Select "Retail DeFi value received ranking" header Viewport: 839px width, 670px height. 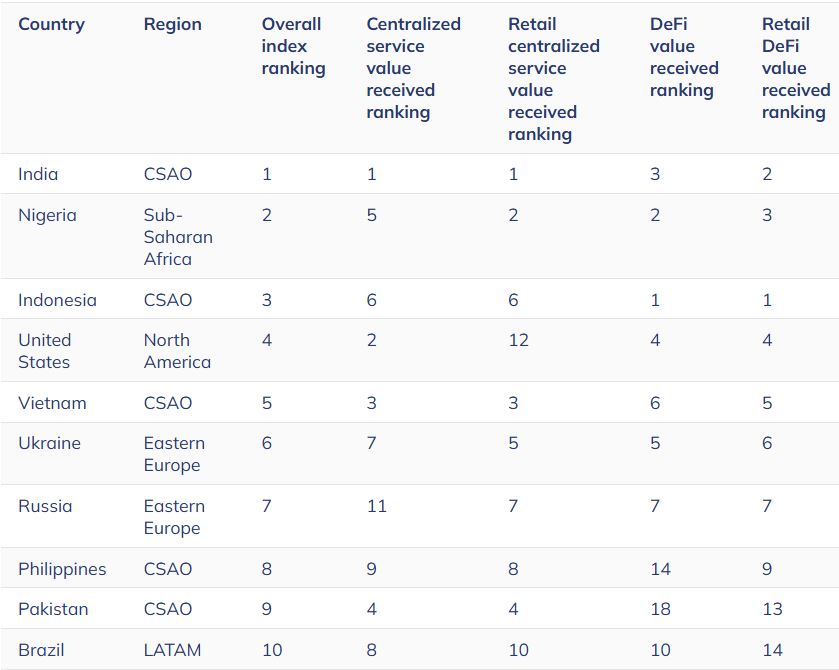tap(795, 68)
